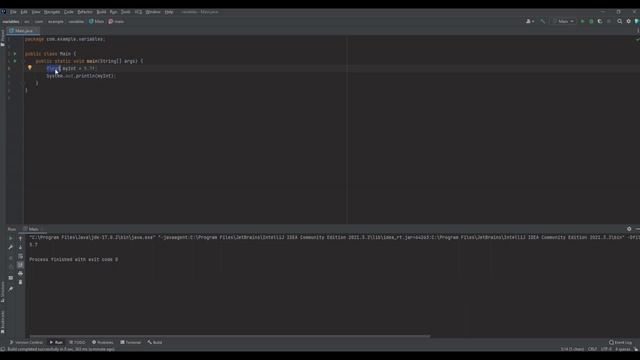Open the Problems tool window
The height and width of the screenshot is (360, 640).
coord(102,342)
